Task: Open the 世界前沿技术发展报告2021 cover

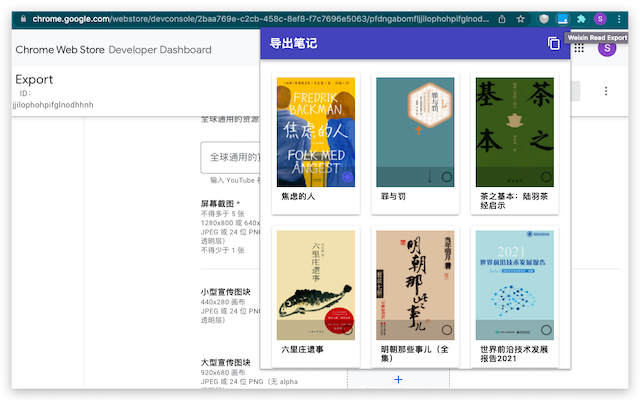Action: (x=515, y=285)
